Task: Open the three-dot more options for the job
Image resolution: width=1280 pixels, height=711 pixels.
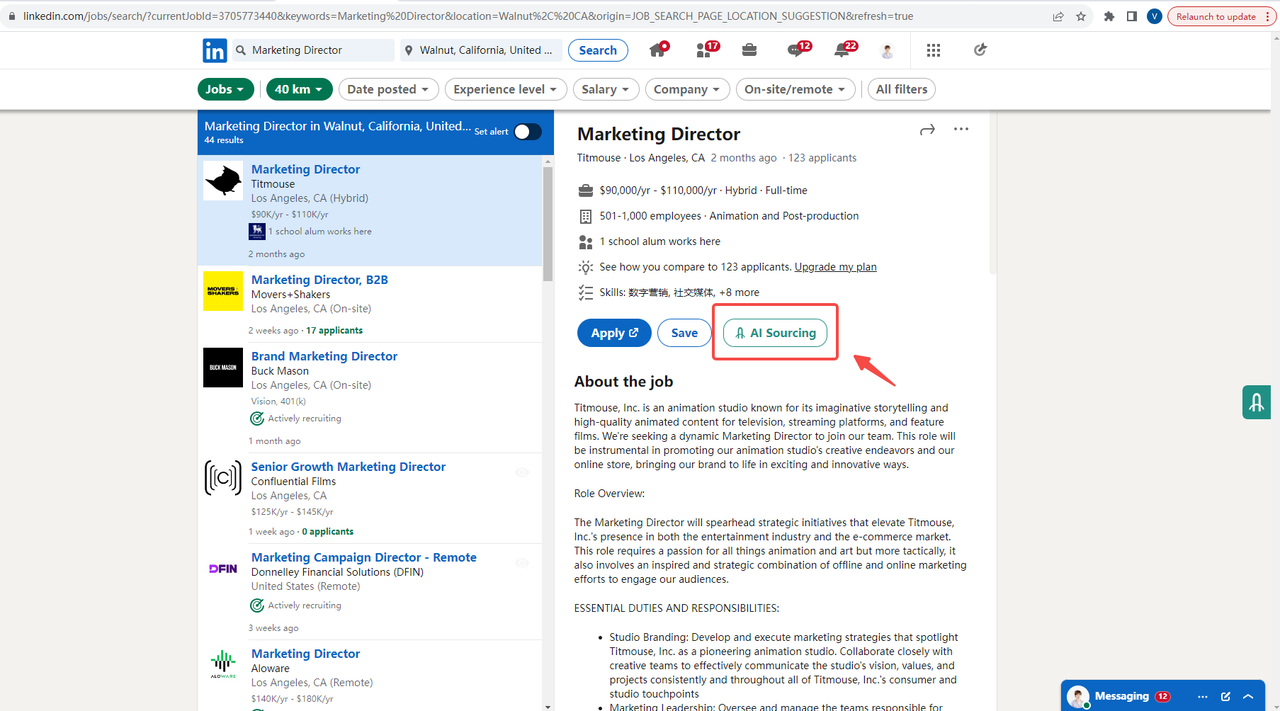Action: pyautogui.click(x=961, y=129)
